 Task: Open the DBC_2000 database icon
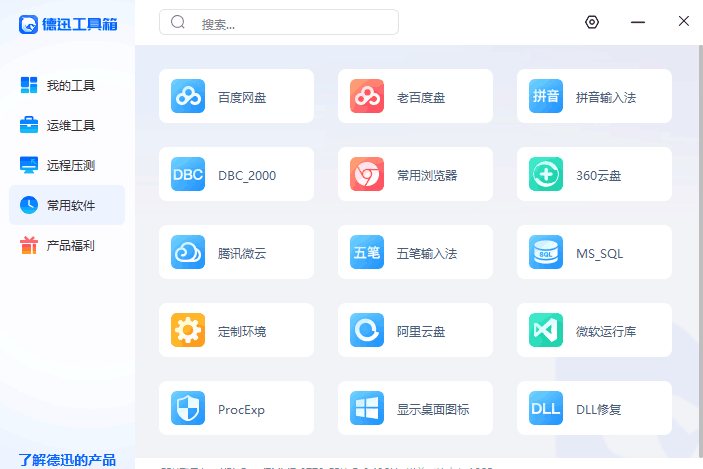point(188,175)
